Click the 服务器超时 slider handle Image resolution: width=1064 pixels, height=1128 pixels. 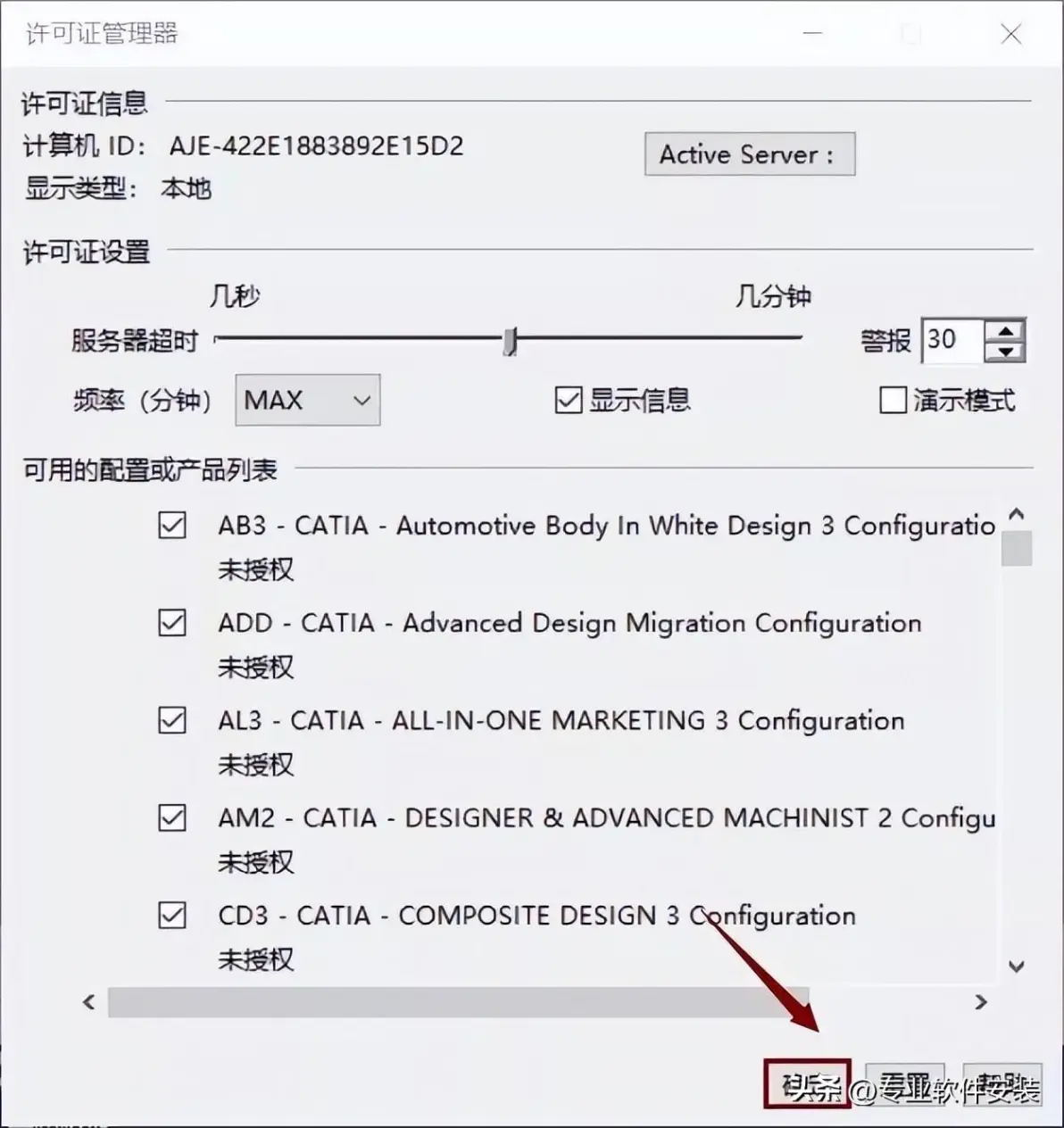(x=510, y=340)
